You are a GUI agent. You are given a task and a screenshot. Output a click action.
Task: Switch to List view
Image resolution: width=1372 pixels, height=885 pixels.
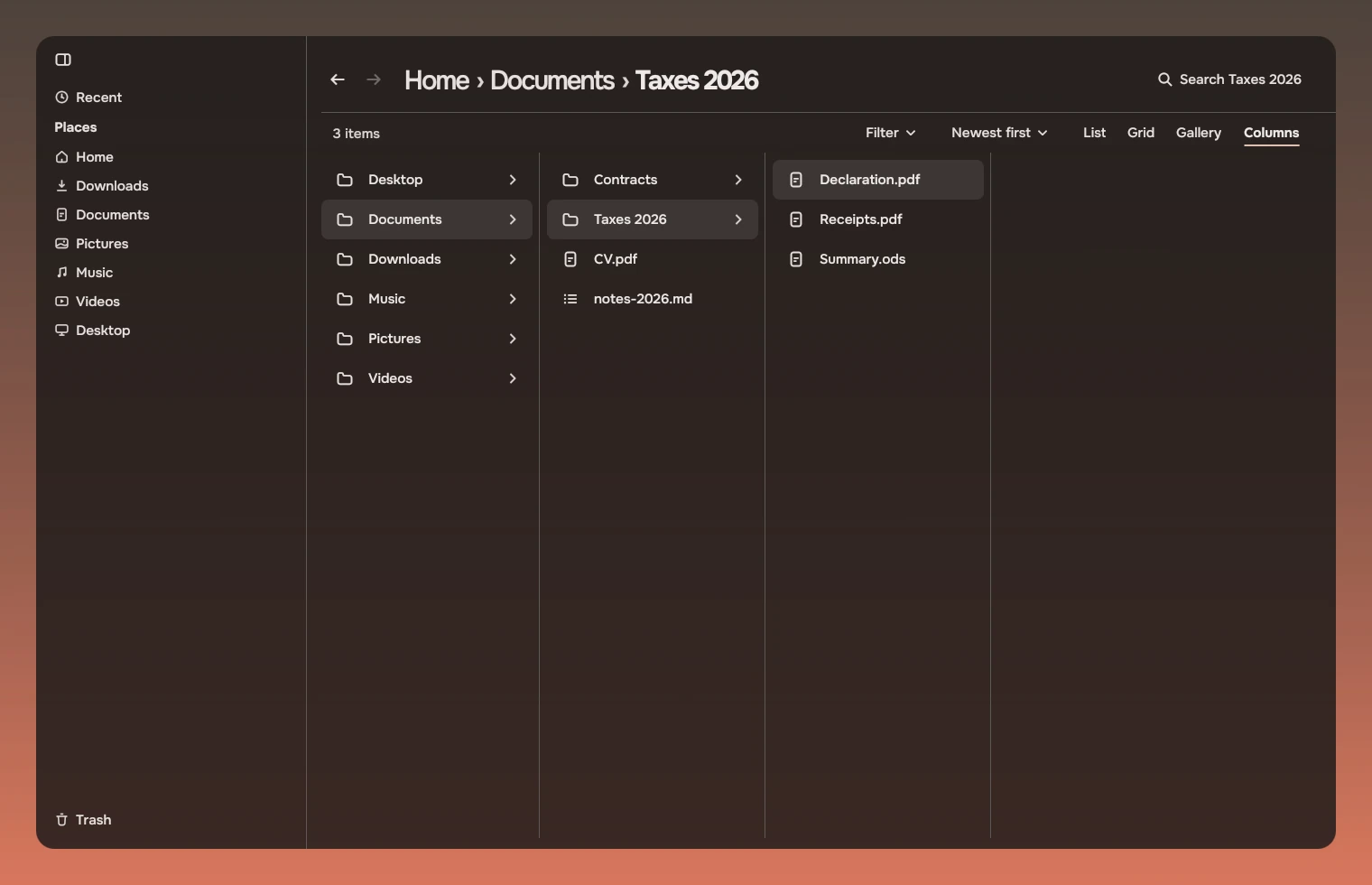[1094, 133]
